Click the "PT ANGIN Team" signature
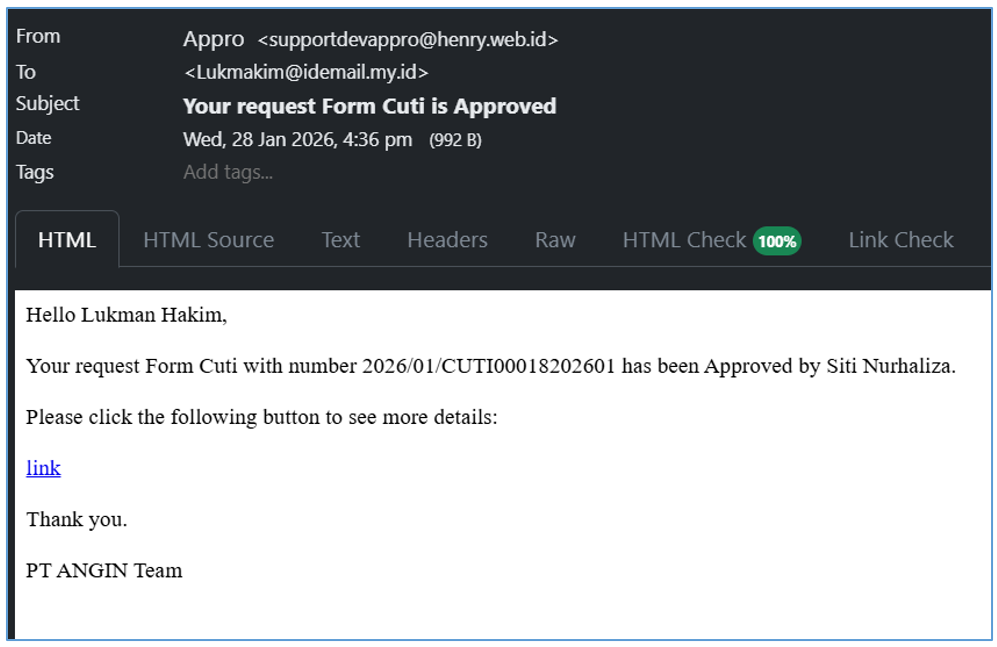The width and height of the screenshot is (997, 647). pyautogui.click(x=104, y=571)
